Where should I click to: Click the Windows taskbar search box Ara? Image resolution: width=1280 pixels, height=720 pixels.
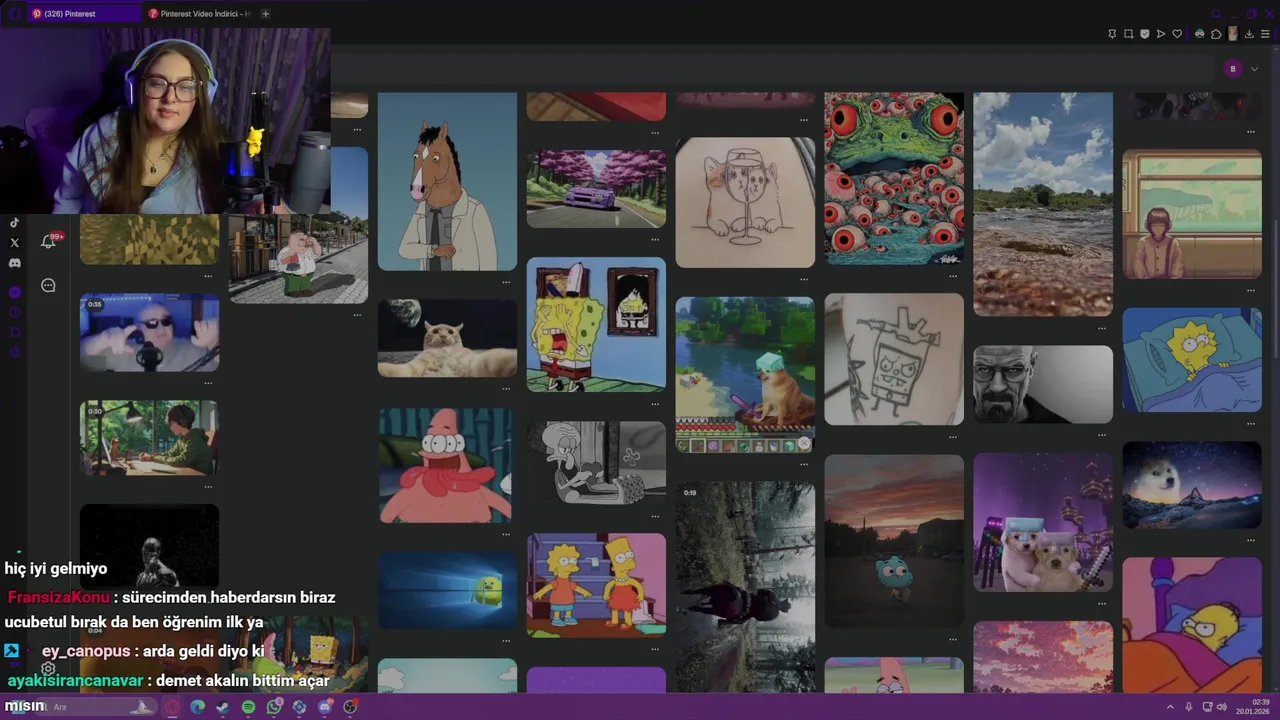pyautogui.click(x=95, y=707)
